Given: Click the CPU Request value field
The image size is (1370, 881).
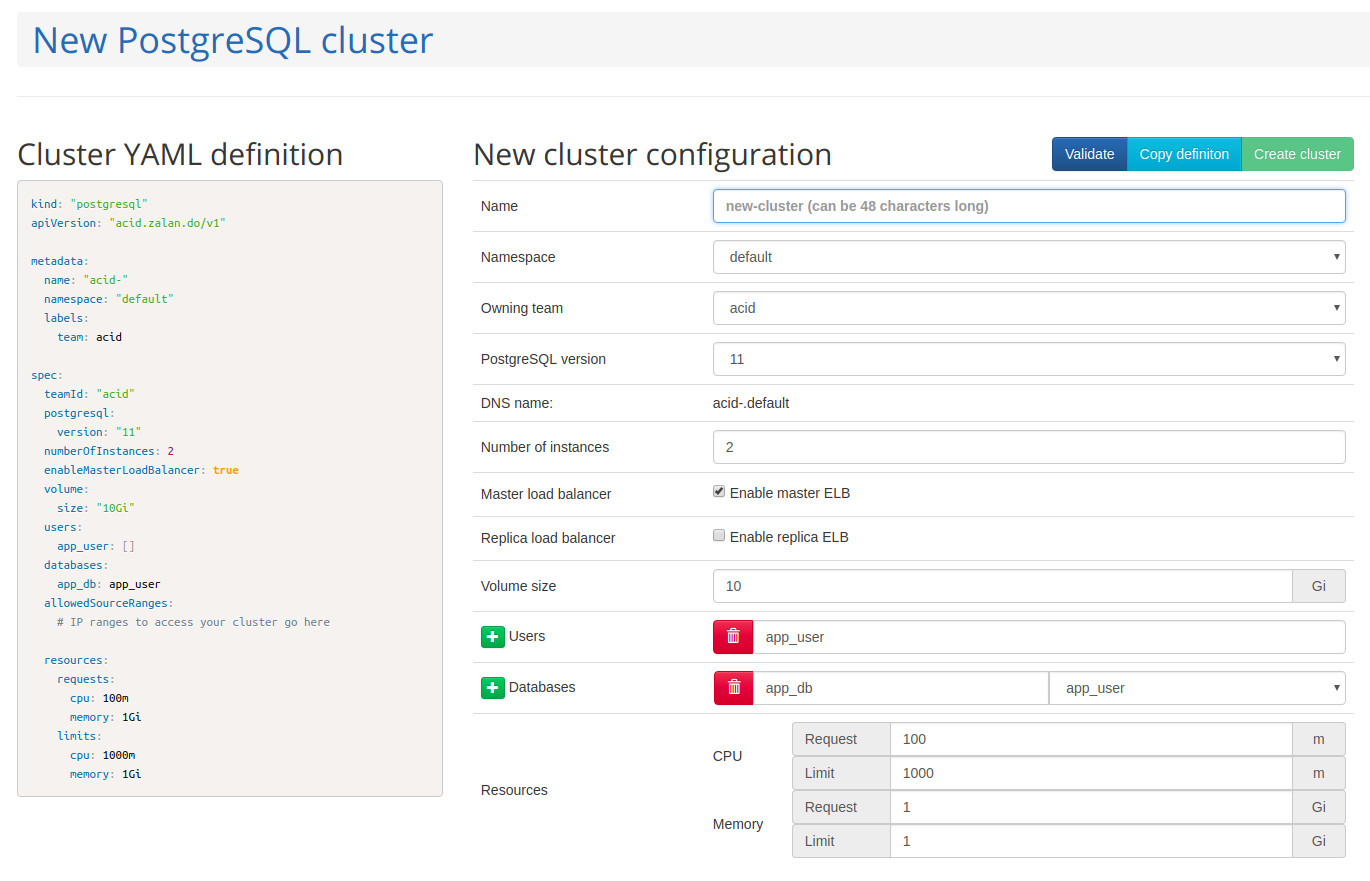Looking at the screenshot, I should click(1090, 739).
